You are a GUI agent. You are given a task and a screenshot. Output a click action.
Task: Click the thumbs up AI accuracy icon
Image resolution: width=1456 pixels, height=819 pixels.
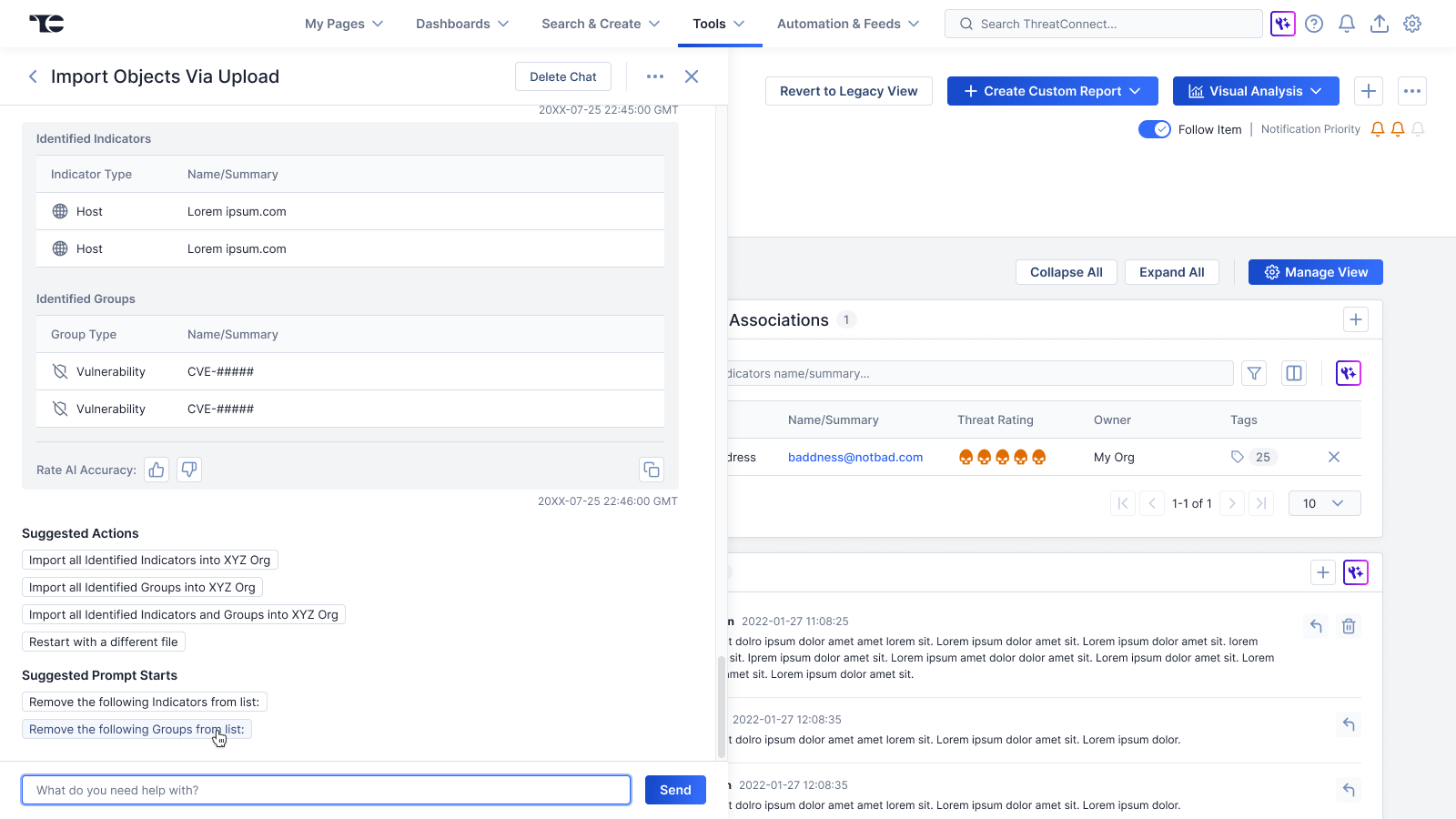(x=157, y=470)
